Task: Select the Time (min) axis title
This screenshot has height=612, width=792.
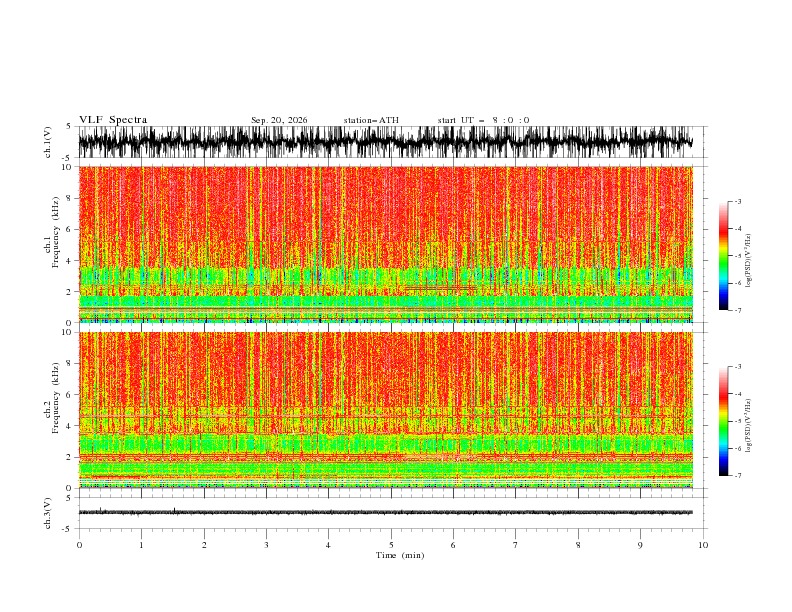Action: [400, 555]
